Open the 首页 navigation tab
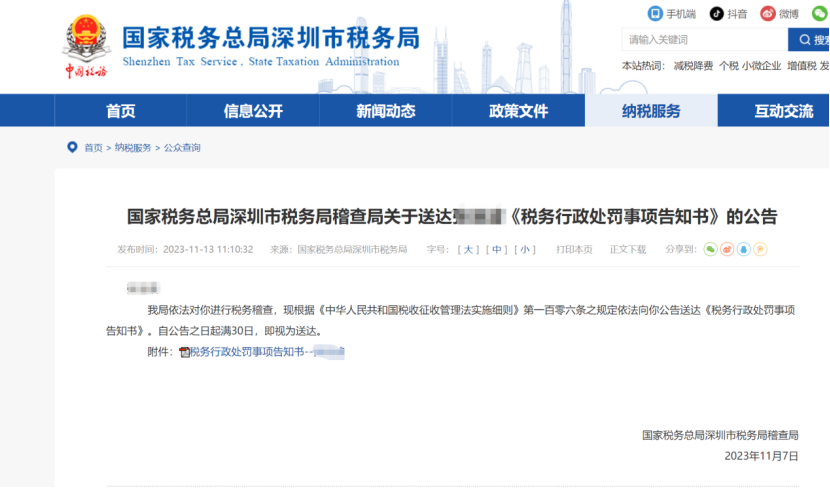This screenshot has height=488, width=830. click(x=121, y=111)
